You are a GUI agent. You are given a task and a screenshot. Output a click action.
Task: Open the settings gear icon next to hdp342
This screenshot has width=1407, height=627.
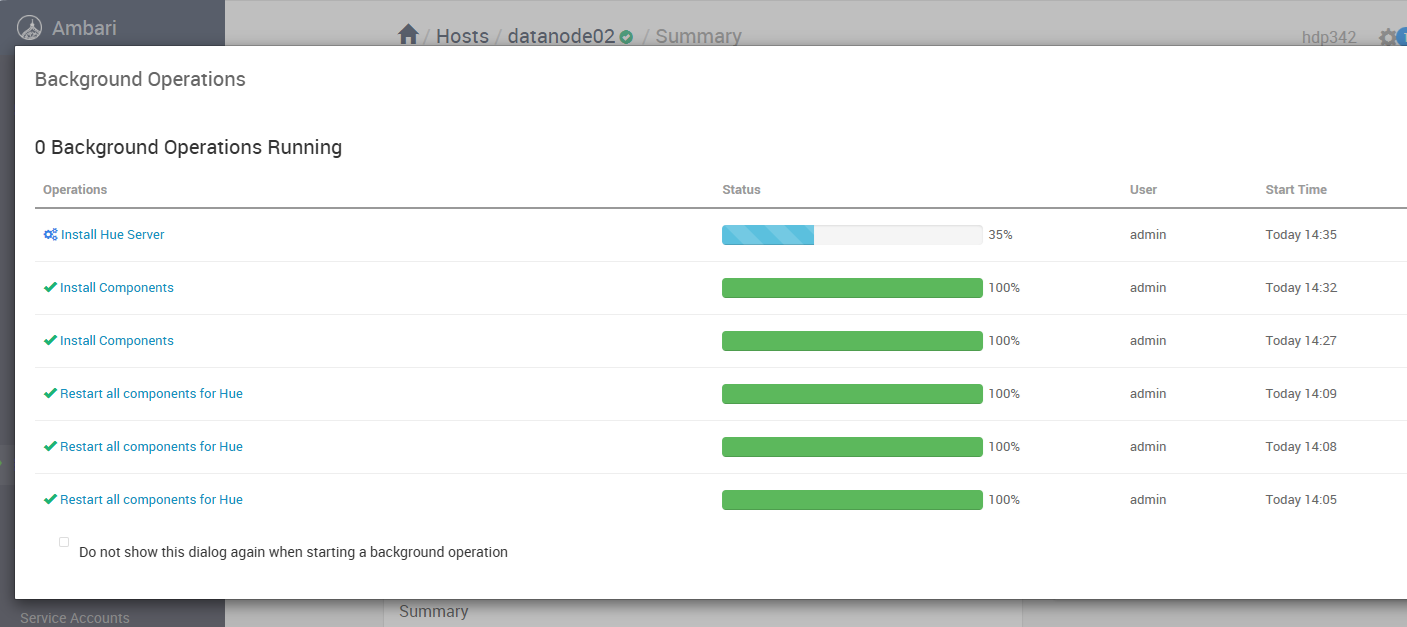coord(1387,37)
